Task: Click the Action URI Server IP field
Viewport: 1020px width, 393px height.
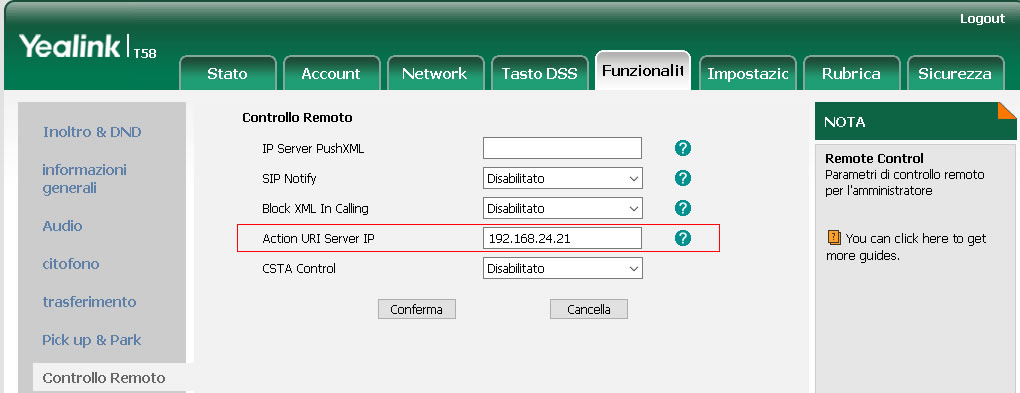Action: 562,238
